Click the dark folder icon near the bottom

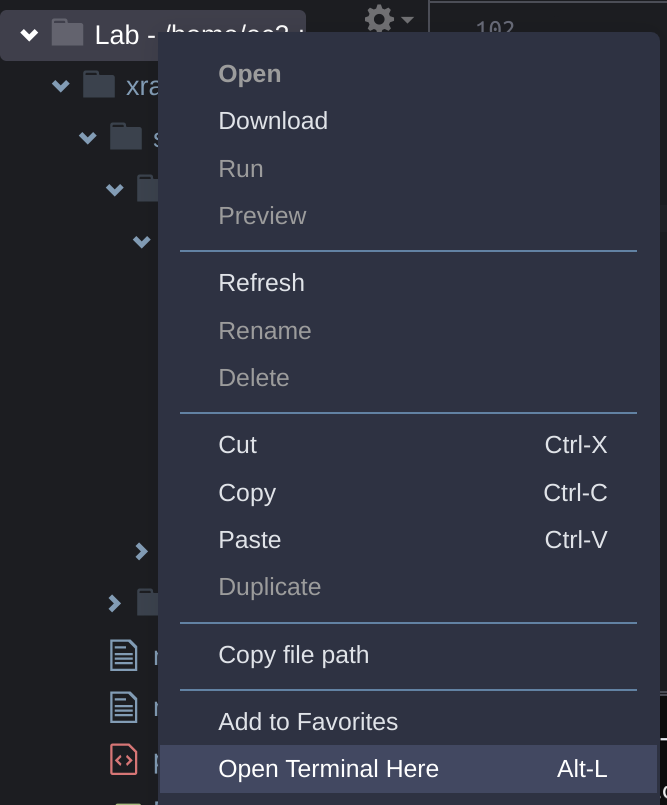pyautogui.click(x=145, y=603)
